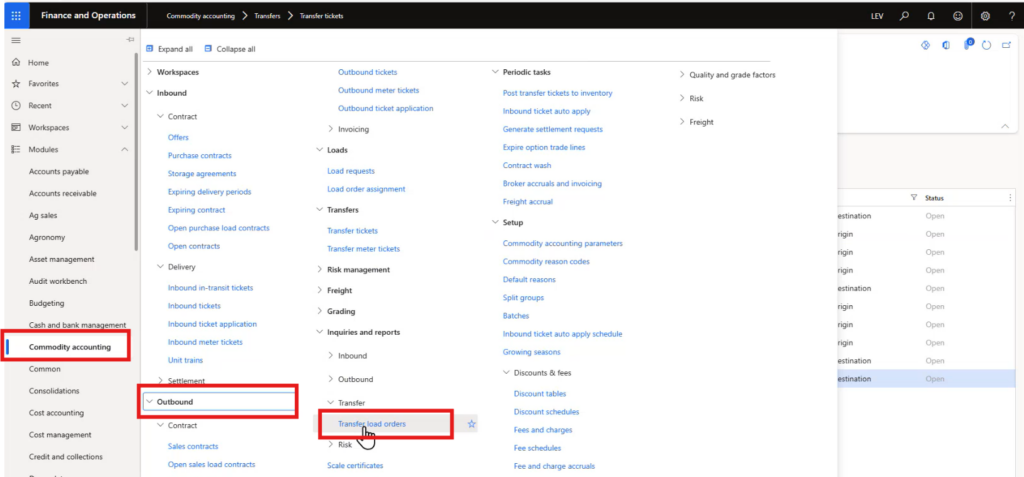1024x477 pixels.
Task: Add Transfer load orders to favorites star
Action: point(472,424)
